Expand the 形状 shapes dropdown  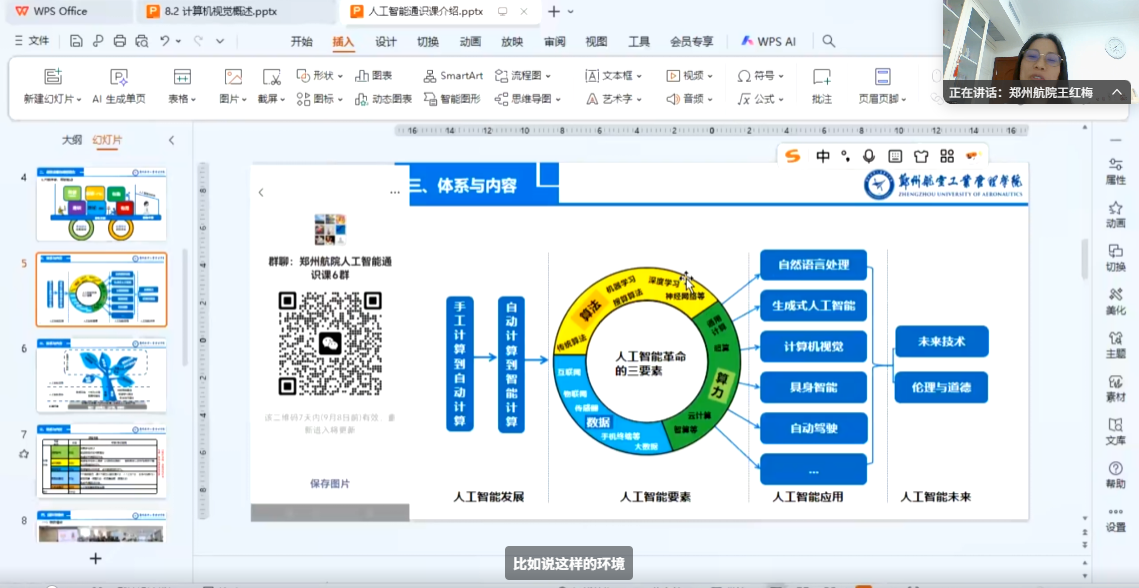[x=341, y=76]
